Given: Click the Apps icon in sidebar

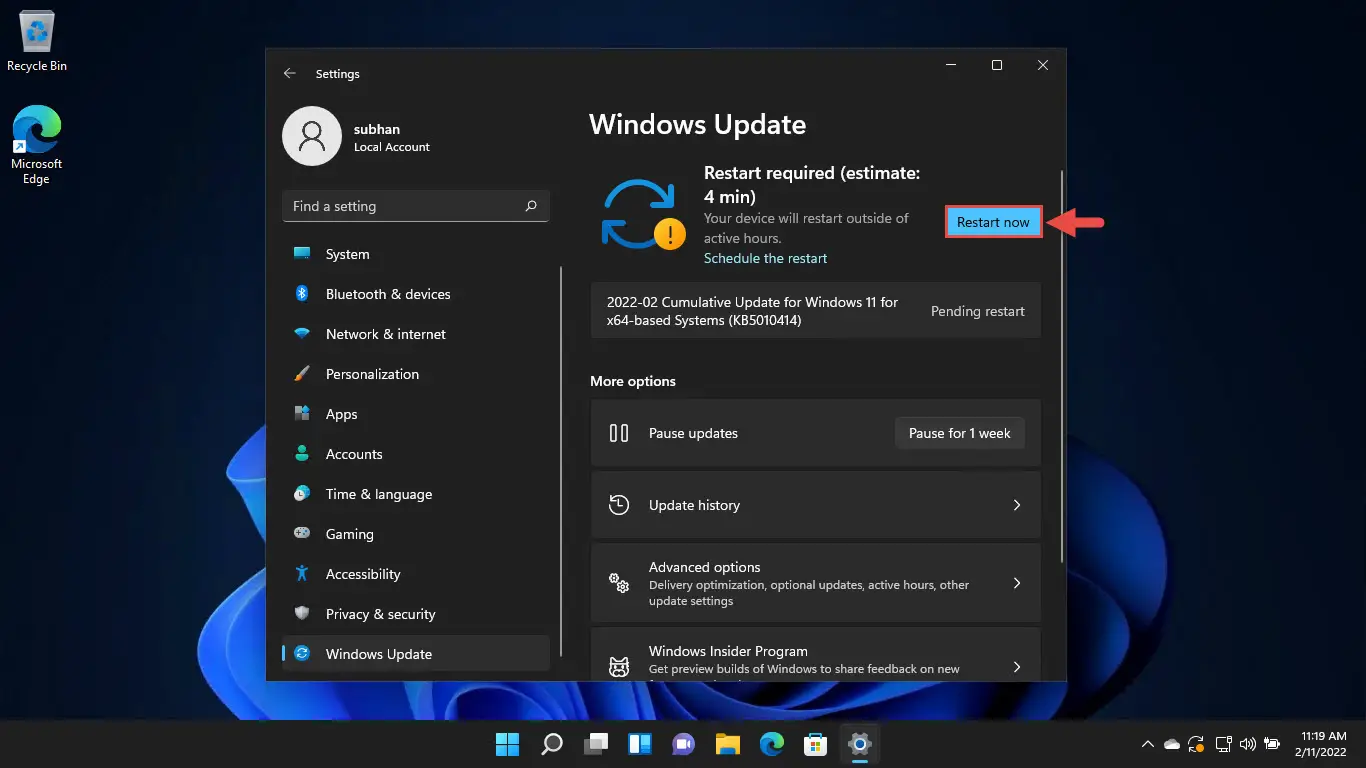Looking at the screenshot, I should (x=302, y=414).
